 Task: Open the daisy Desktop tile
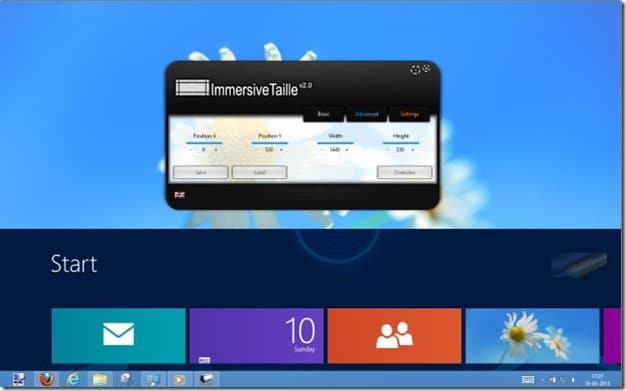[x=533, y=335]
